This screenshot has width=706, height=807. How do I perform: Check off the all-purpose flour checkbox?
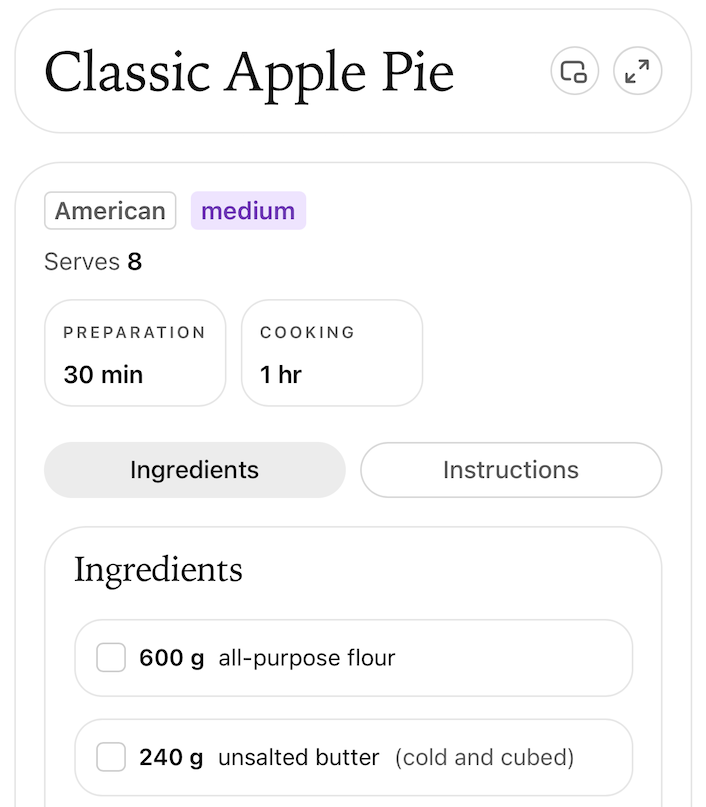[x=111, y=658]
